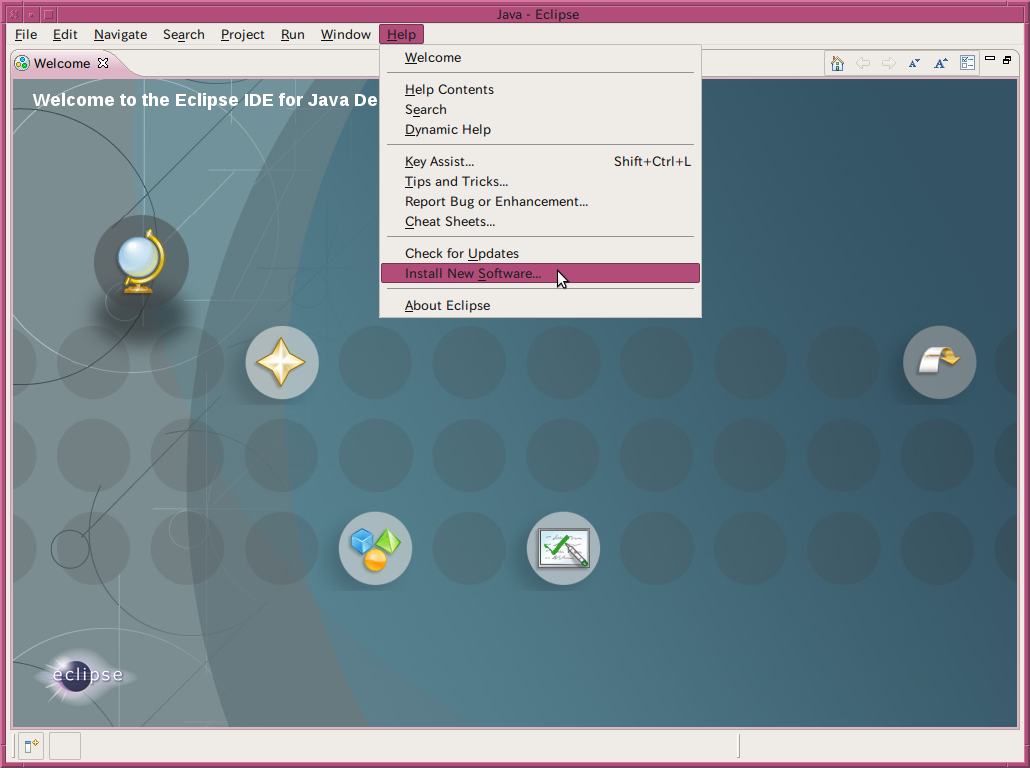
Task: Click the forward navigation arrow
Action: coord(889,63)
